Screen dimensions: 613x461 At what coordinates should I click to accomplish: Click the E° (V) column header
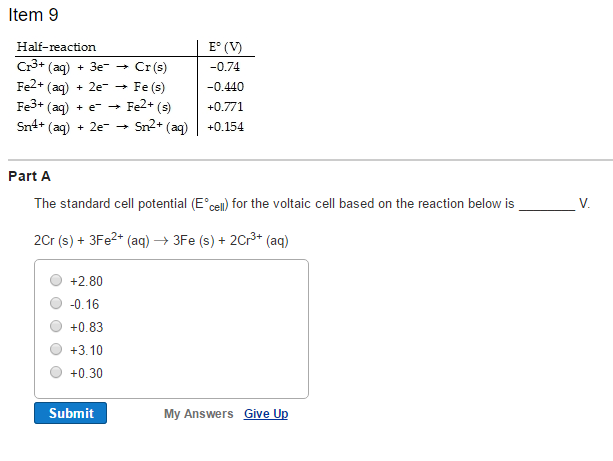pos(224,47)
